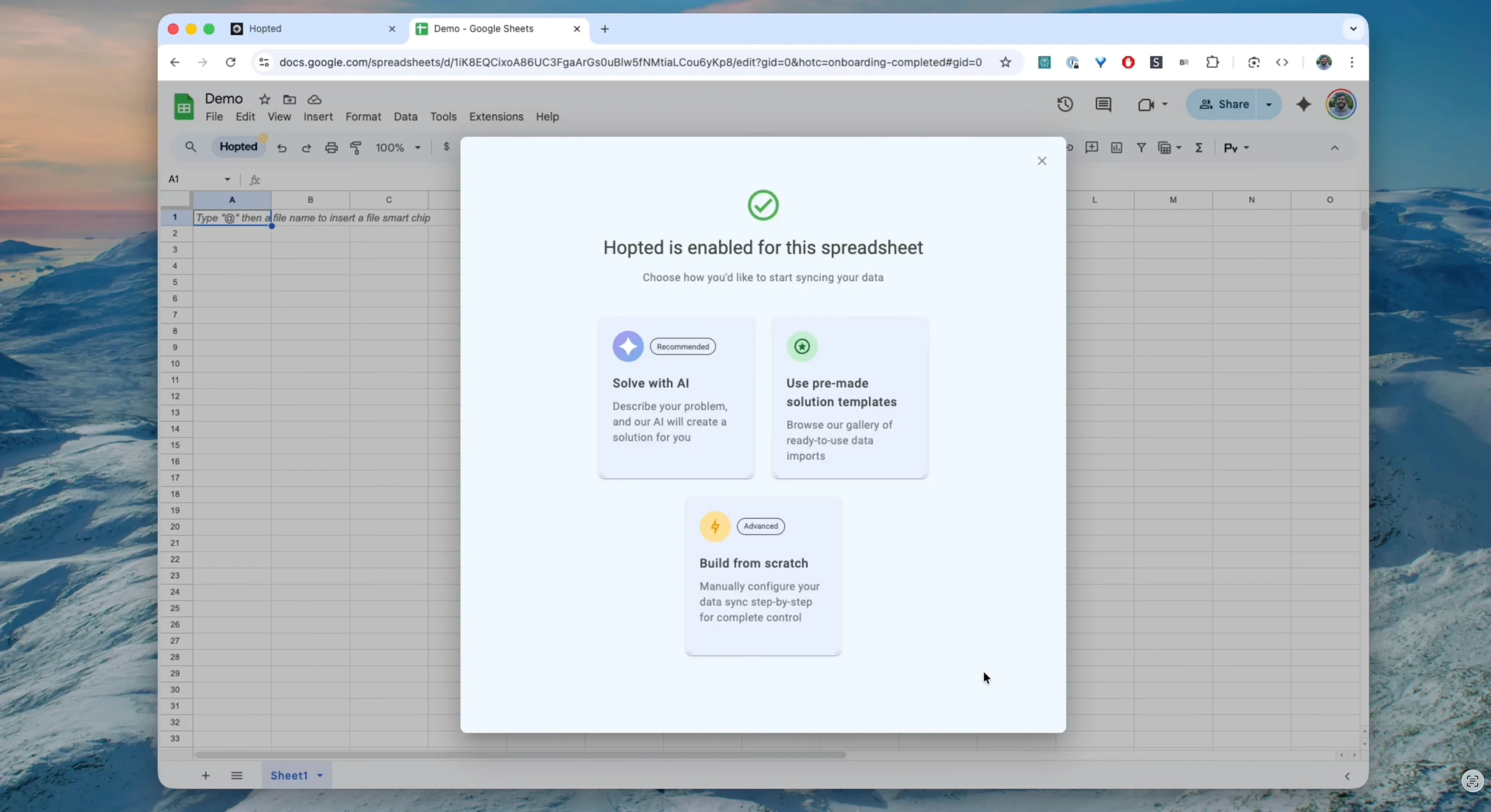Open version history clock icon

coord(1065,105)
